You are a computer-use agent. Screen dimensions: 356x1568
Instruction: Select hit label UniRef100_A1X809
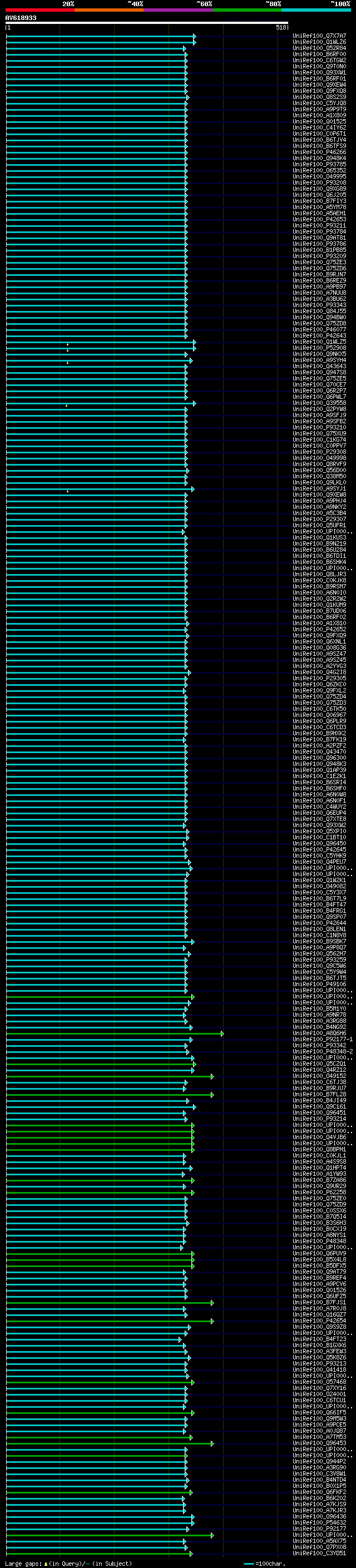coord(319,115)
